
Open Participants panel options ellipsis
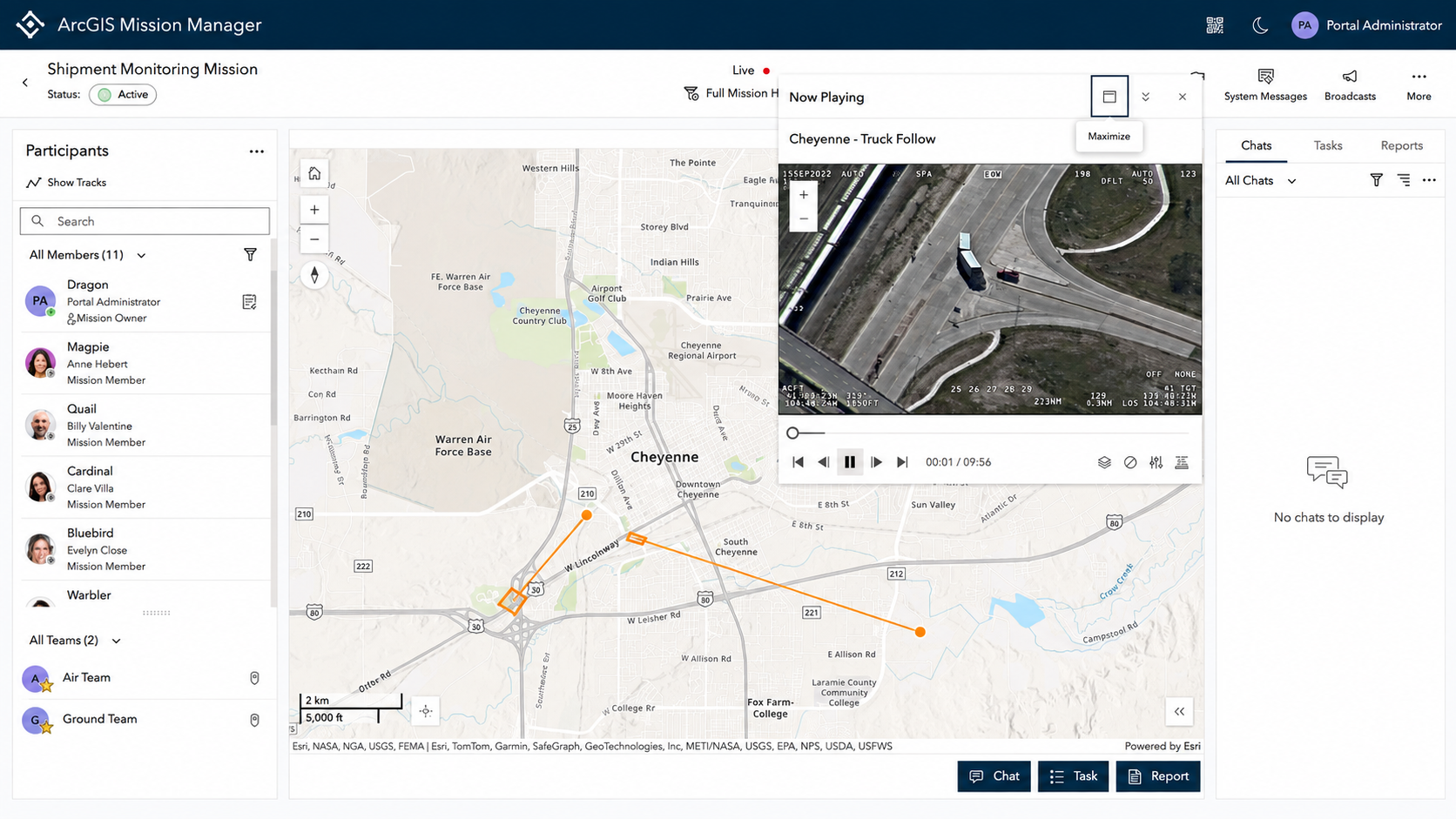(256, 151)
